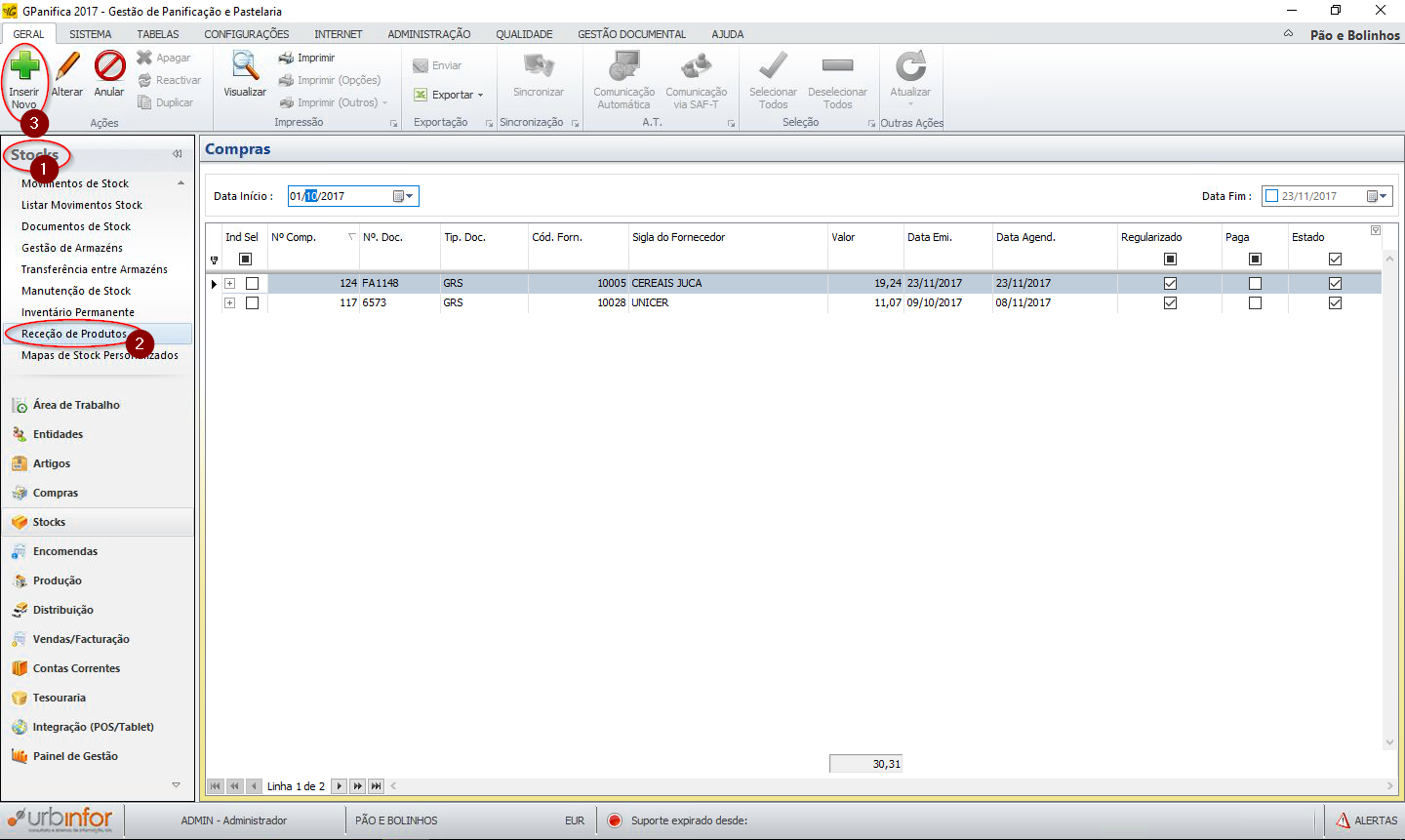
Task: Open the Data Início calendar dropdown
Action: (403, 196)
